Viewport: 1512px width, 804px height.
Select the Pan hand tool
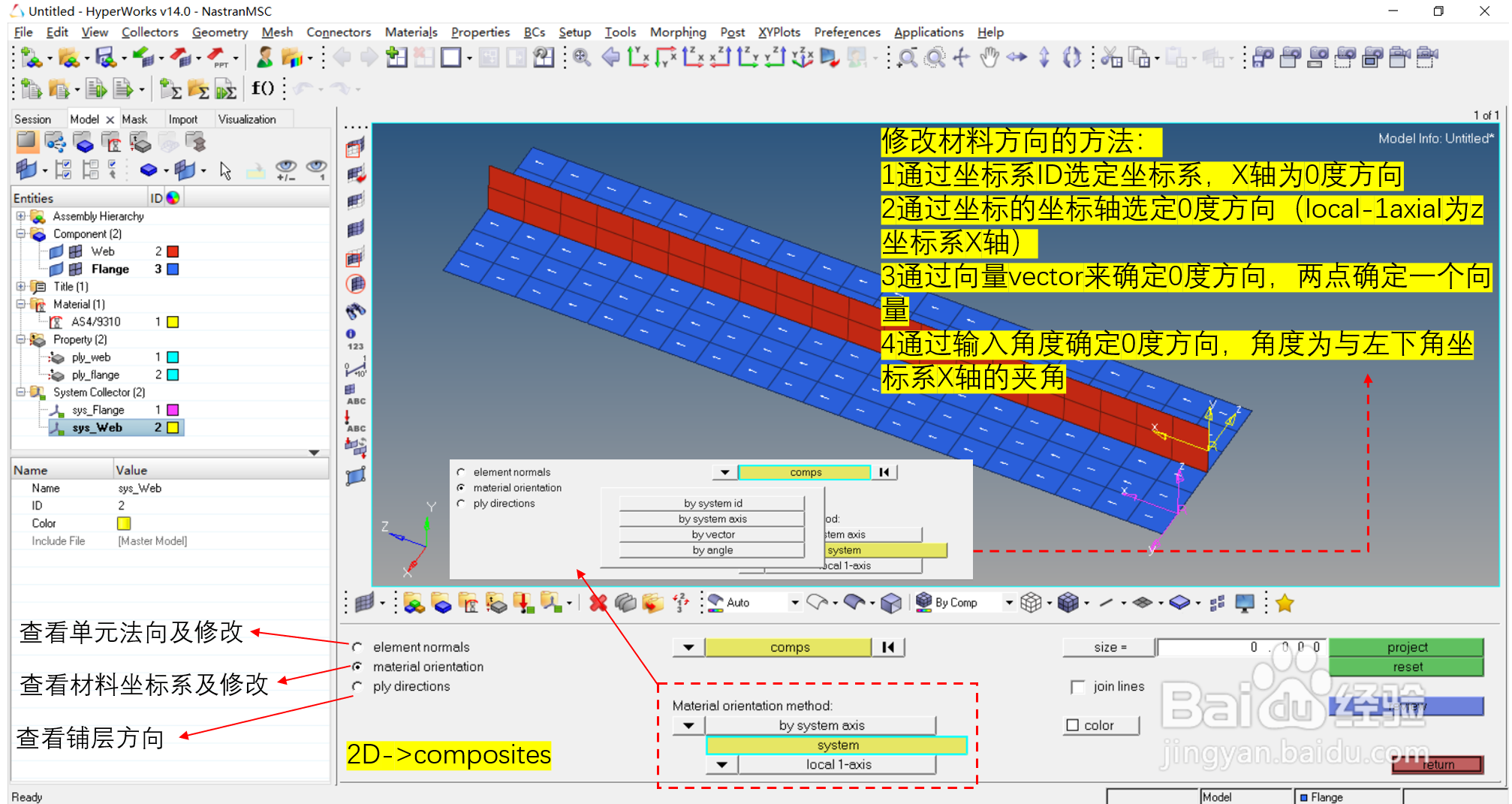click(x=989, y=57)
